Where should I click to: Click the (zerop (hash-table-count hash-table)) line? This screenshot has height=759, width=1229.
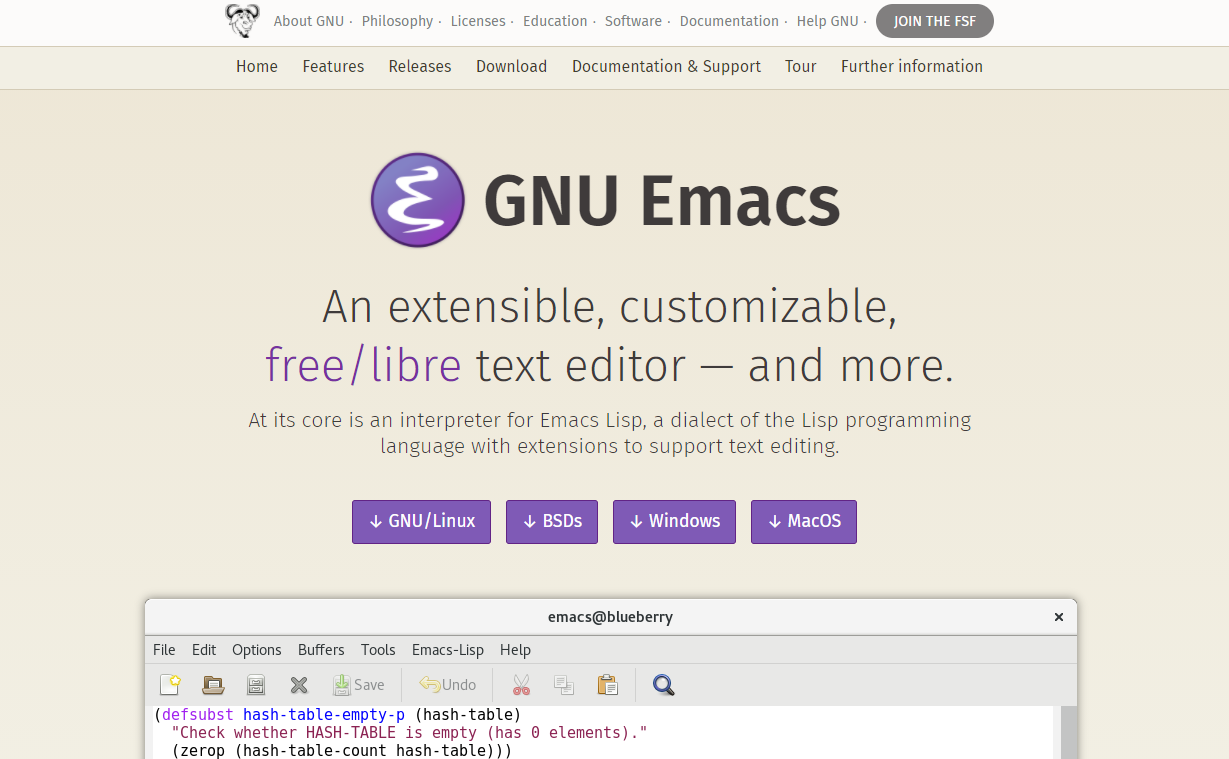(x=342, y=750)
